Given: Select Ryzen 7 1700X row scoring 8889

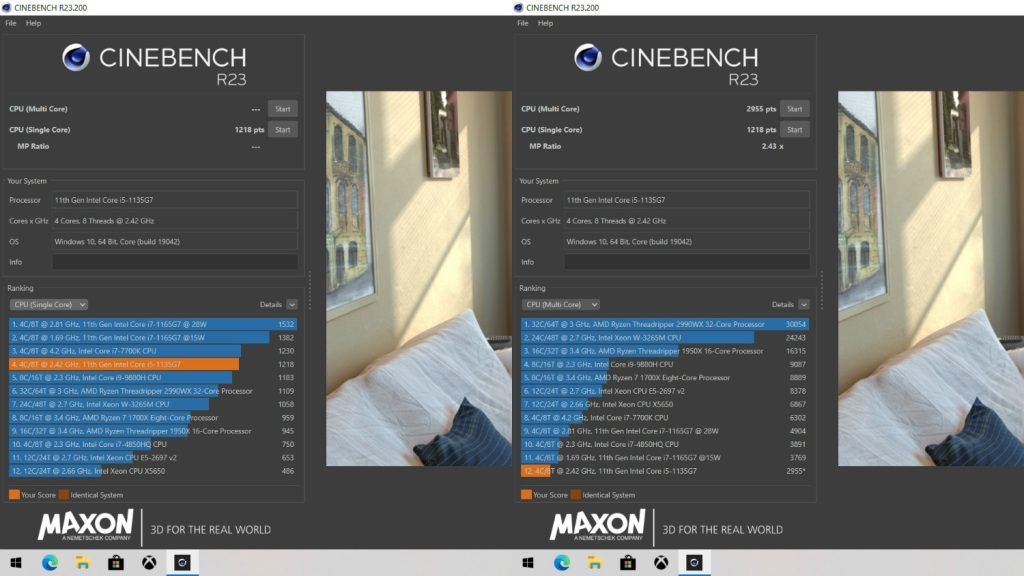Looking at the screenshot, I should 665,377.
